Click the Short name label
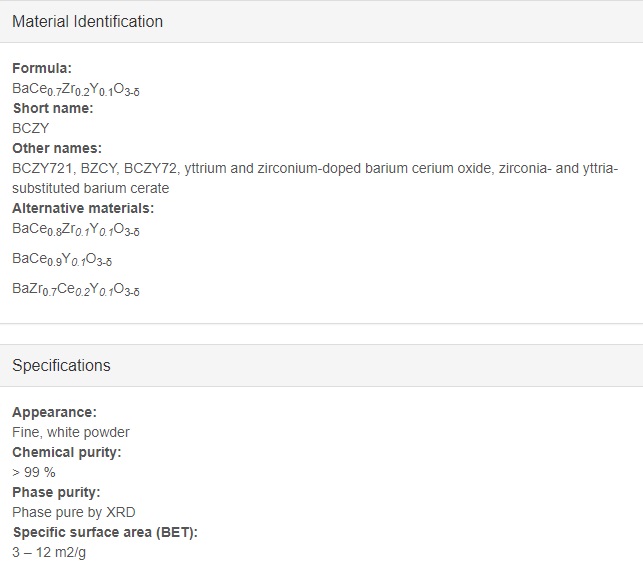Screen dimensions: 643x584 (53, 108)
